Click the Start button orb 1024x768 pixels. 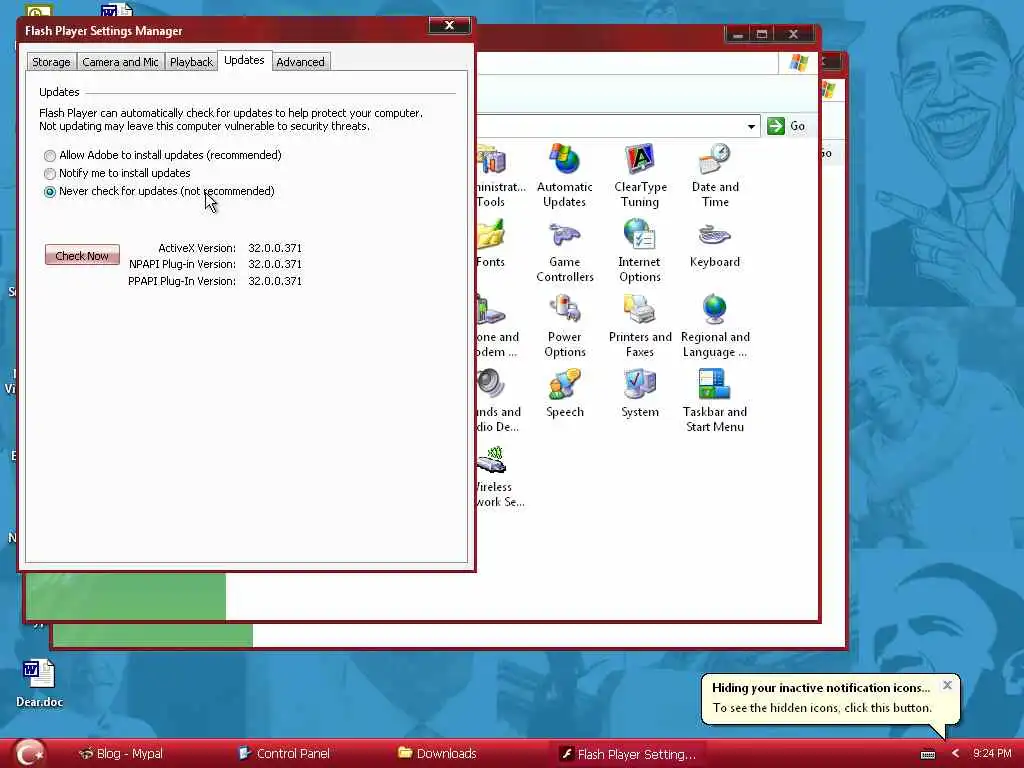pos(30,753)
